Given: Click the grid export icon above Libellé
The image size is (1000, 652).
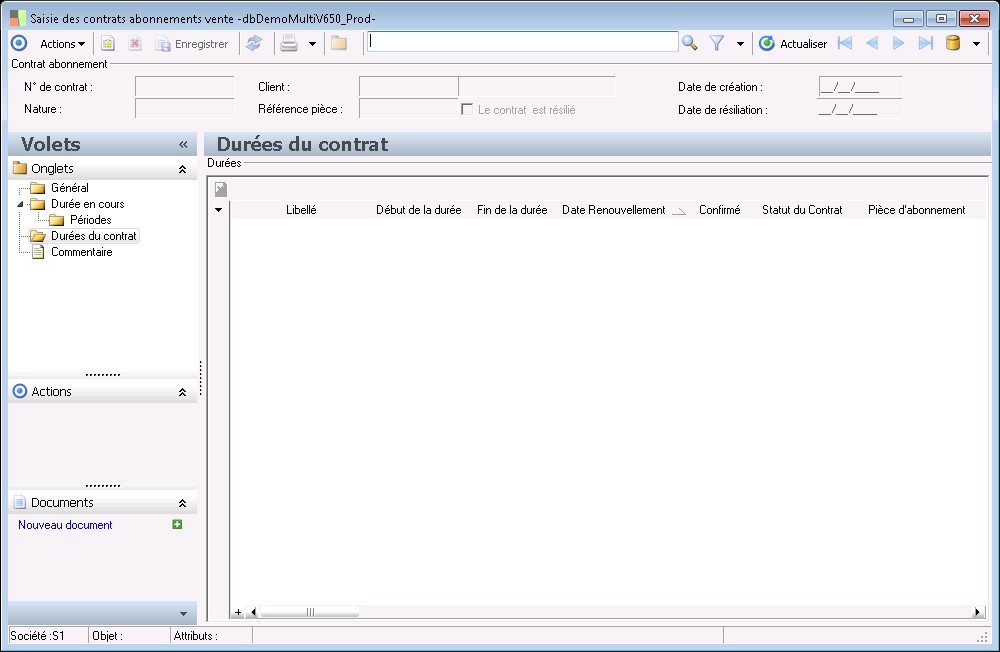Looking at the screenshot, I should click(x=221, y=189).
